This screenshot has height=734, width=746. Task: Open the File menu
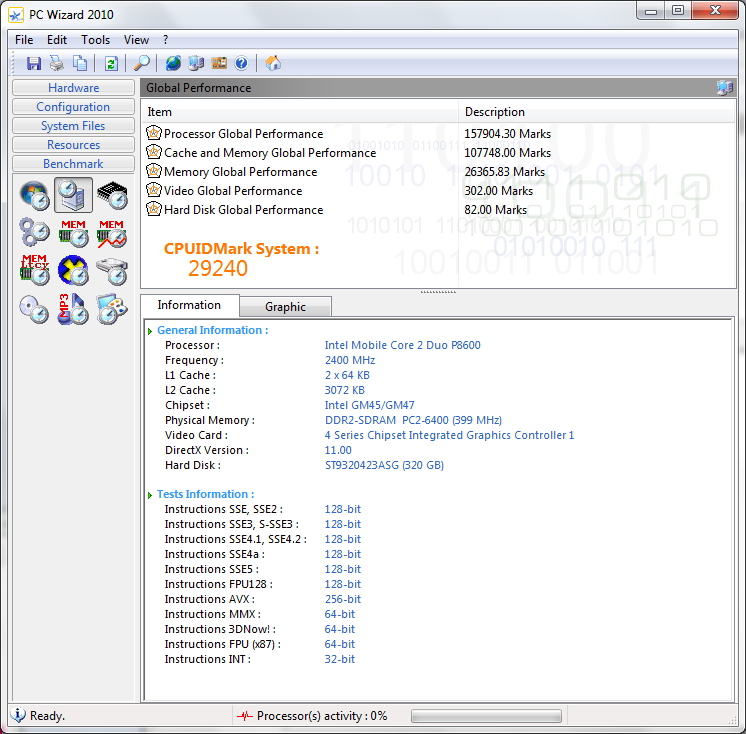tap(24, 40)
